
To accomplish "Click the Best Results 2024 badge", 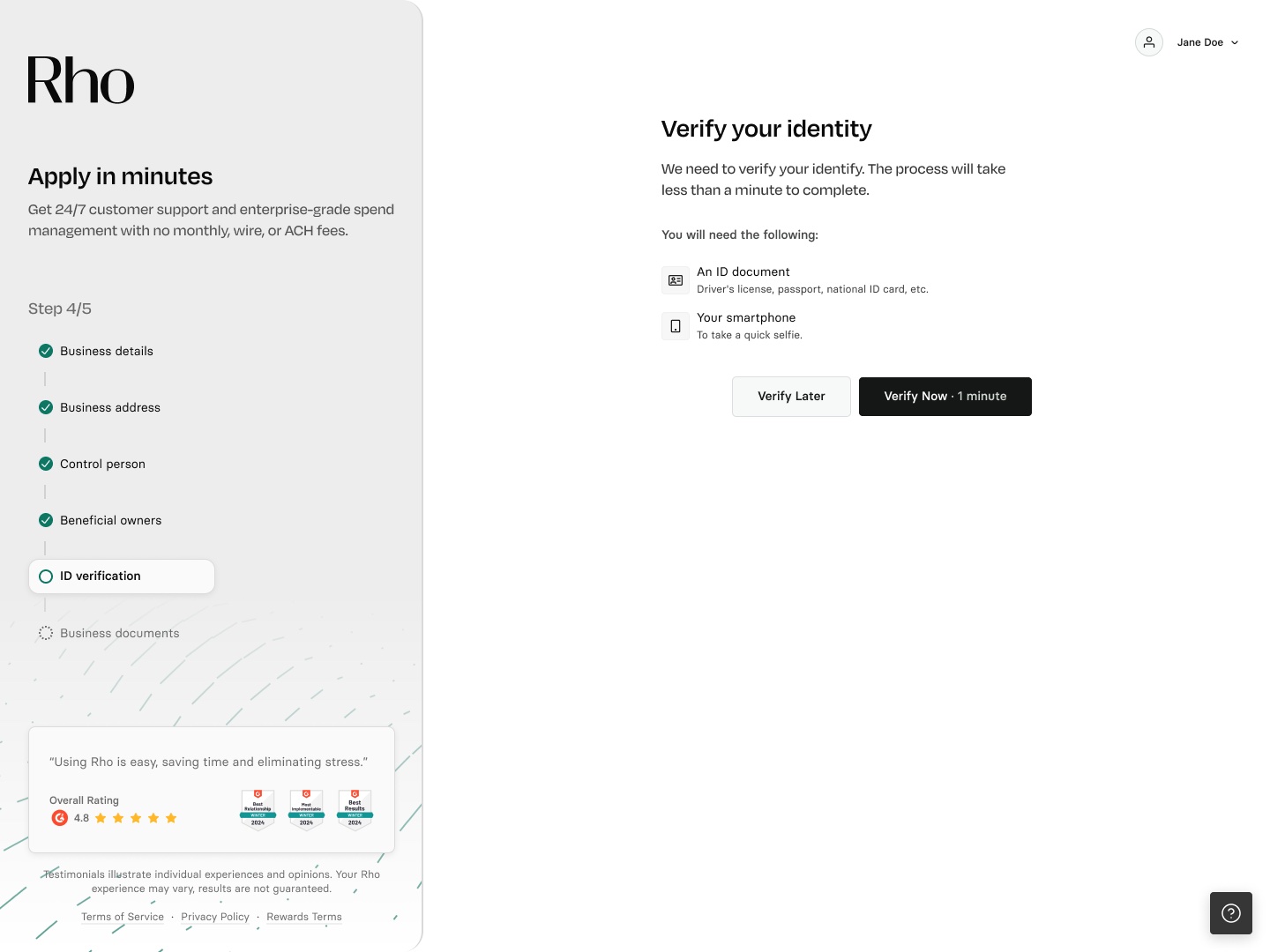I will pos(355,809).
